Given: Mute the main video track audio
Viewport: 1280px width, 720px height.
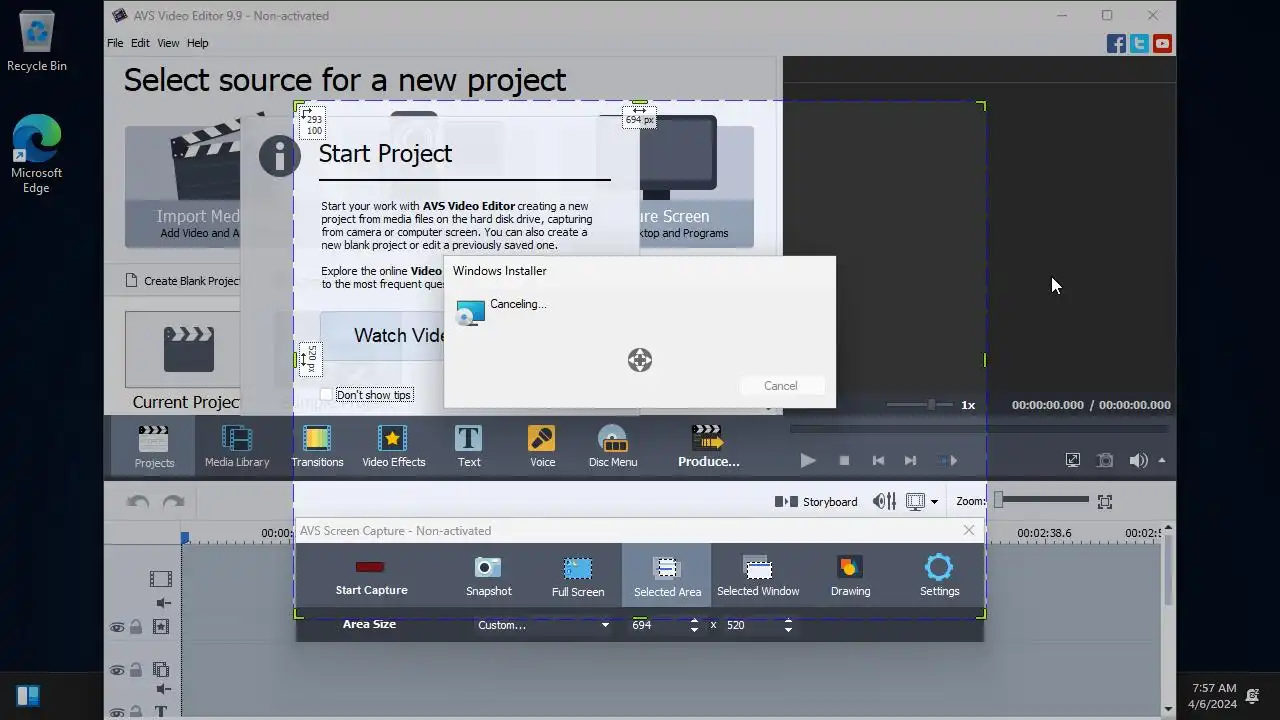Looking at the screenshot, I should pos(162,603).
